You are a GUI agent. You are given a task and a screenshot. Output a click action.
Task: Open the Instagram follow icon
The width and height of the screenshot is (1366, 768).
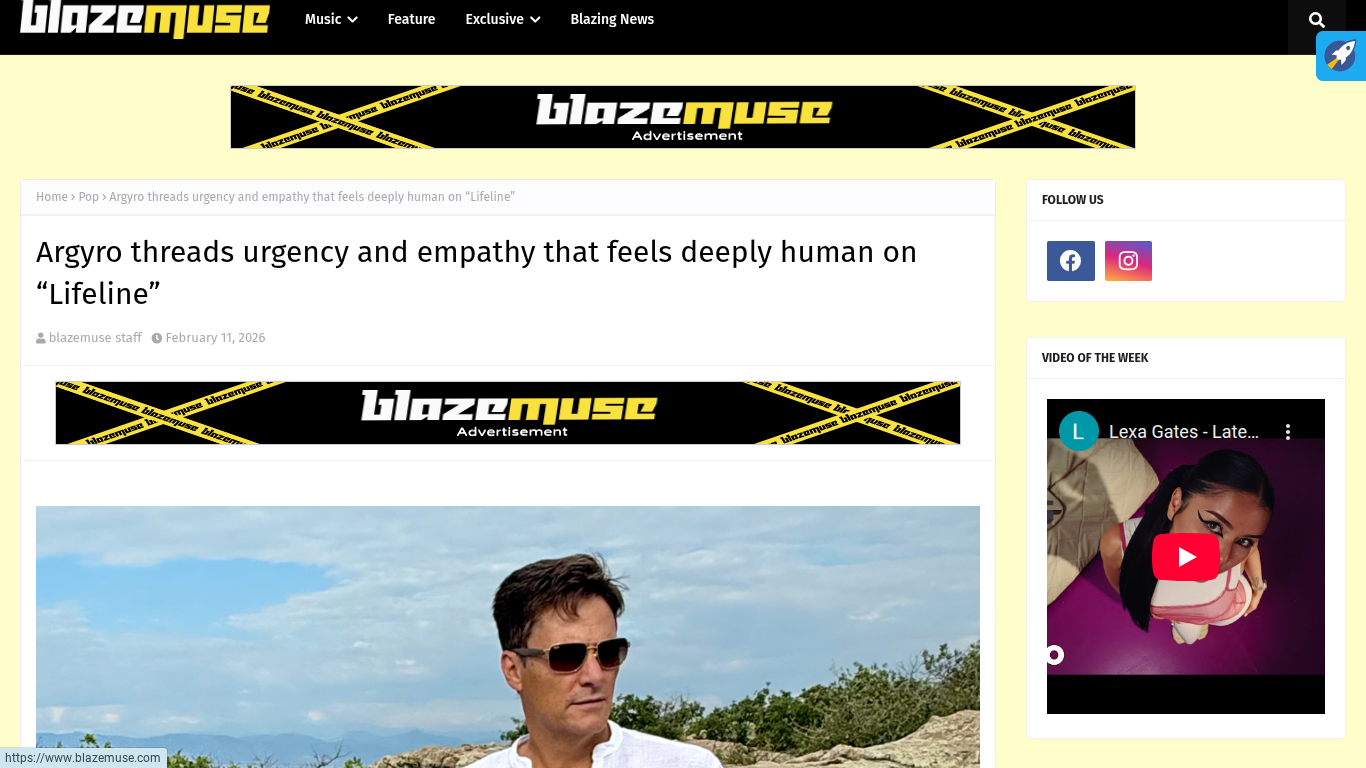point(1128,261)
